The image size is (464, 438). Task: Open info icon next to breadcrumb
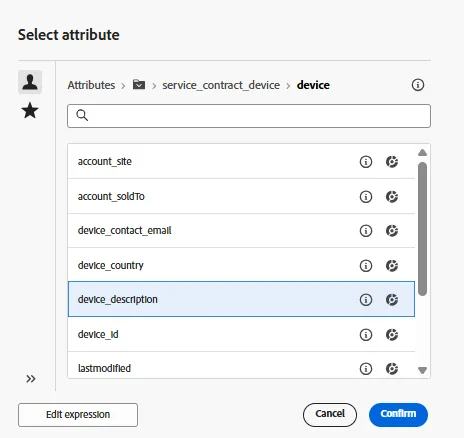(418, 85)
